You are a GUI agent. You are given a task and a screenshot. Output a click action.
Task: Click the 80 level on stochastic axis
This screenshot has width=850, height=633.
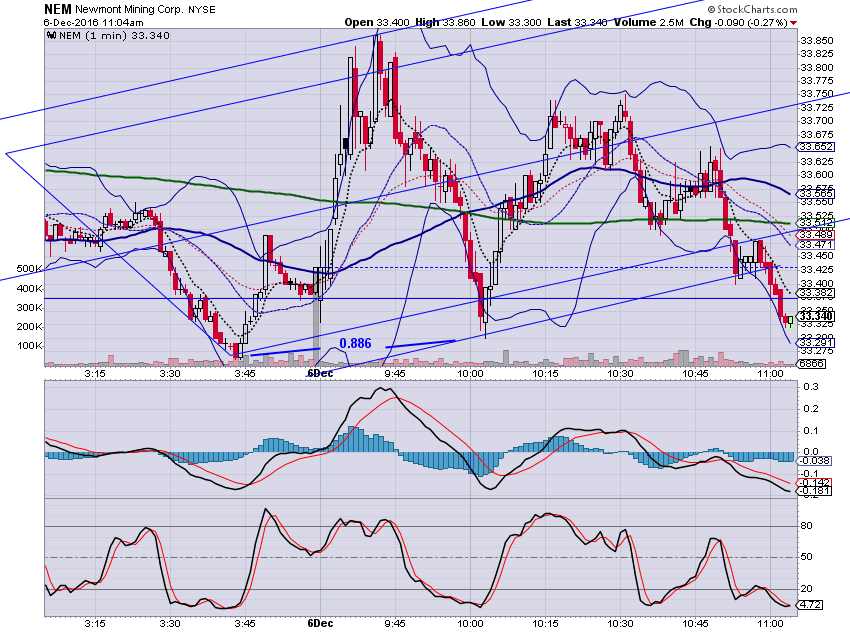807,526
